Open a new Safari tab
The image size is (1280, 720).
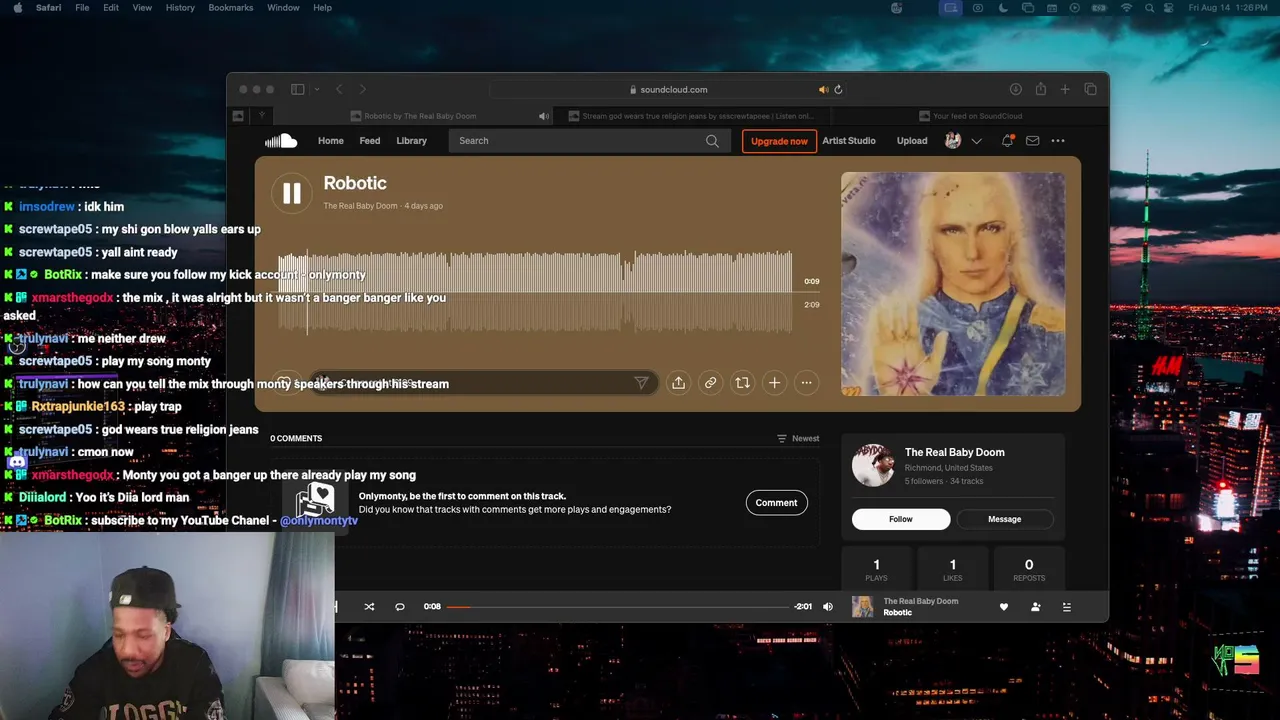1065,90
